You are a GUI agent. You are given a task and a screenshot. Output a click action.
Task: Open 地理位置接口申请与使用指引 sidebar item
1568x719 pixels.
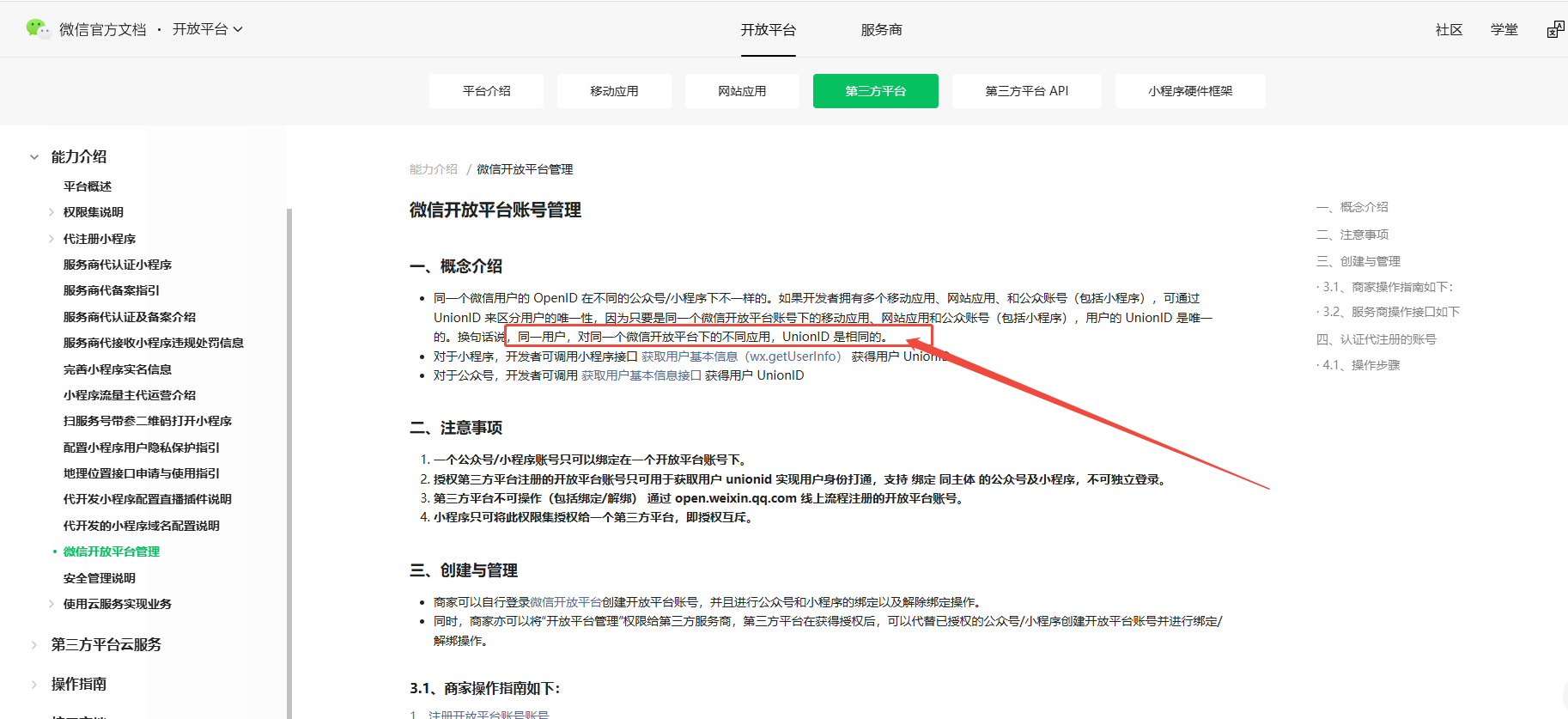[x=142, y=473]
